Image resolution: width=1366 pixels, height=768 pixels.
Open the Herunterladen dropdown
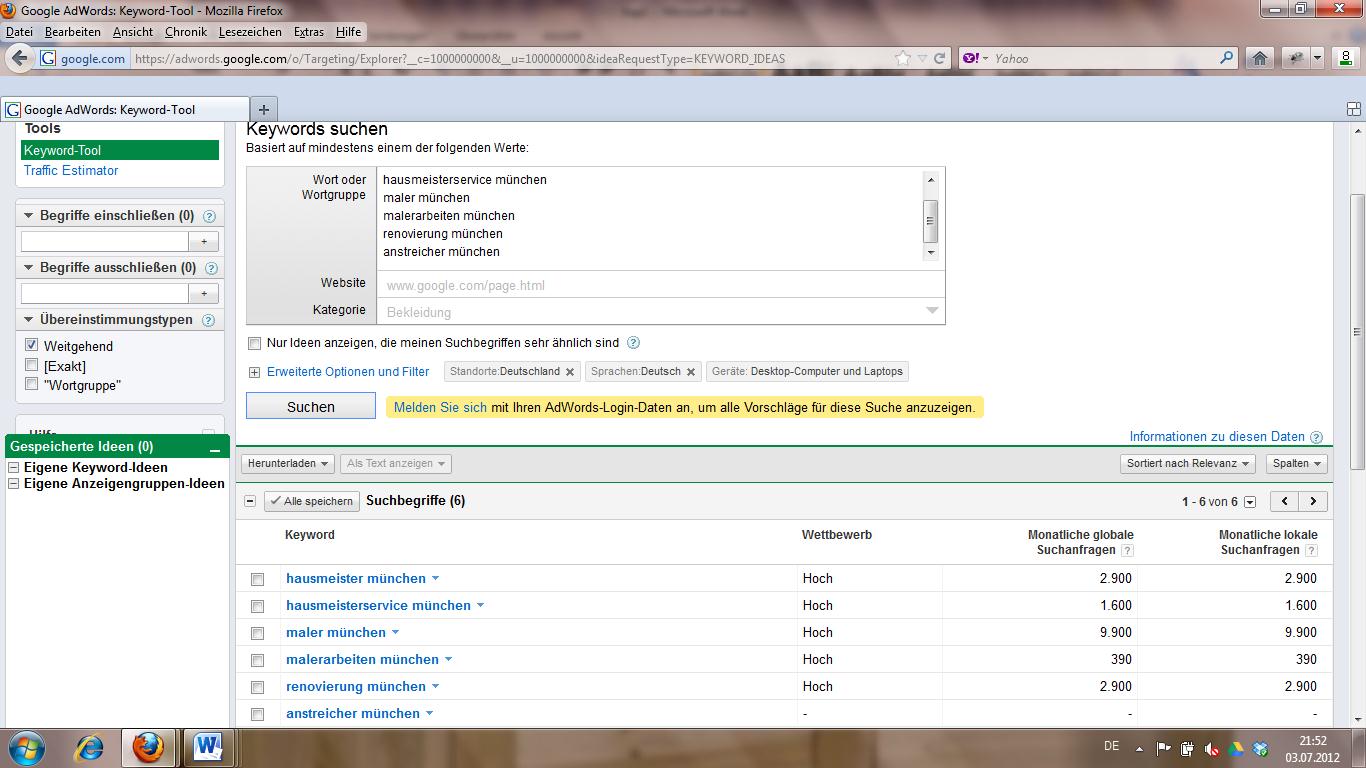click(x=289, y=464)
